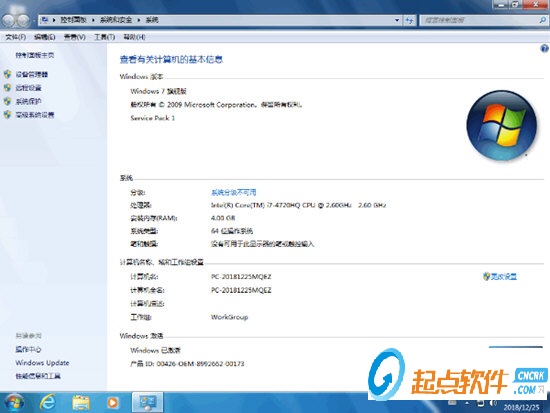Image resolution: width=550 pixels, height=413 pixels.
Task: Select the WorkGroup value
Action: [229, 317]
